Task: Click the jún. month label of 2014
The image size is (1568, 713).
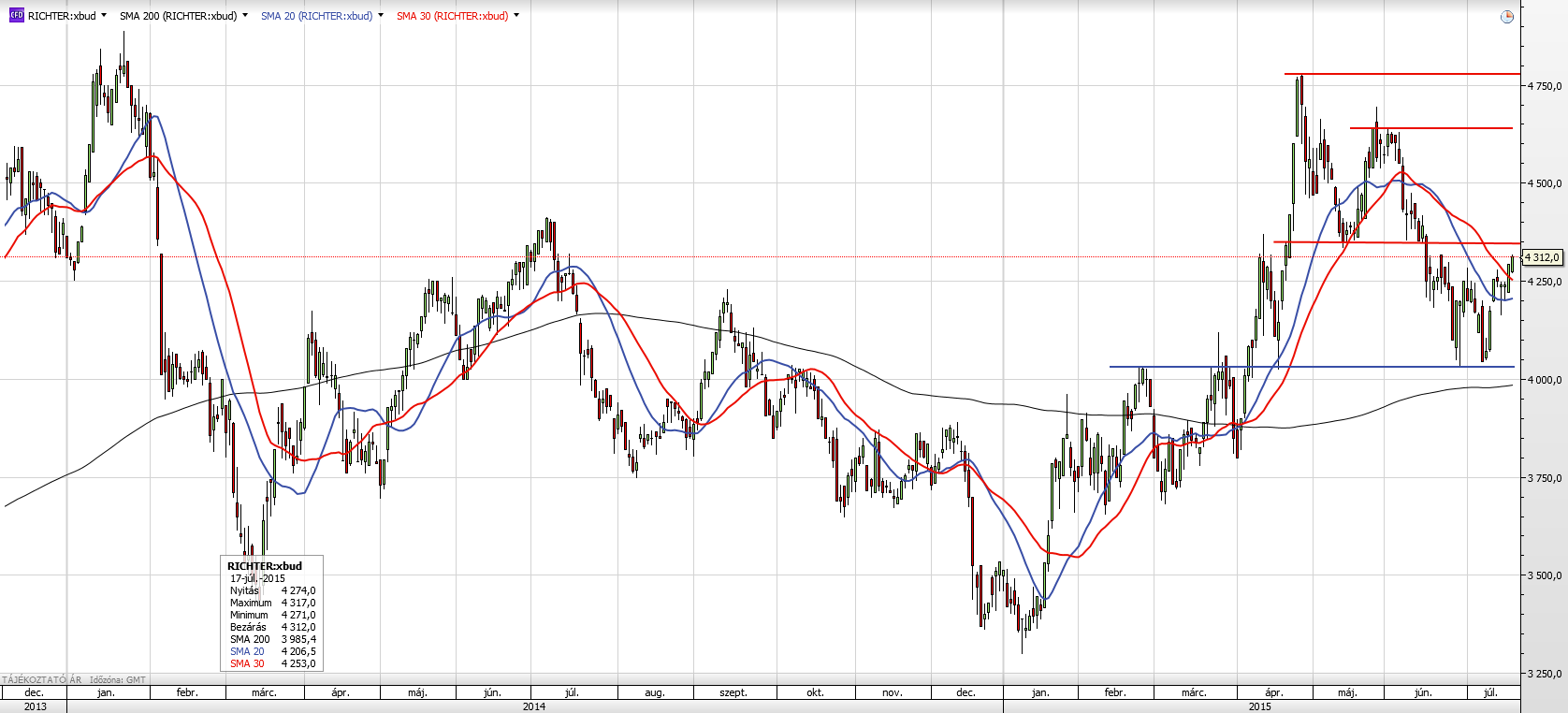Action: point(492,692)
